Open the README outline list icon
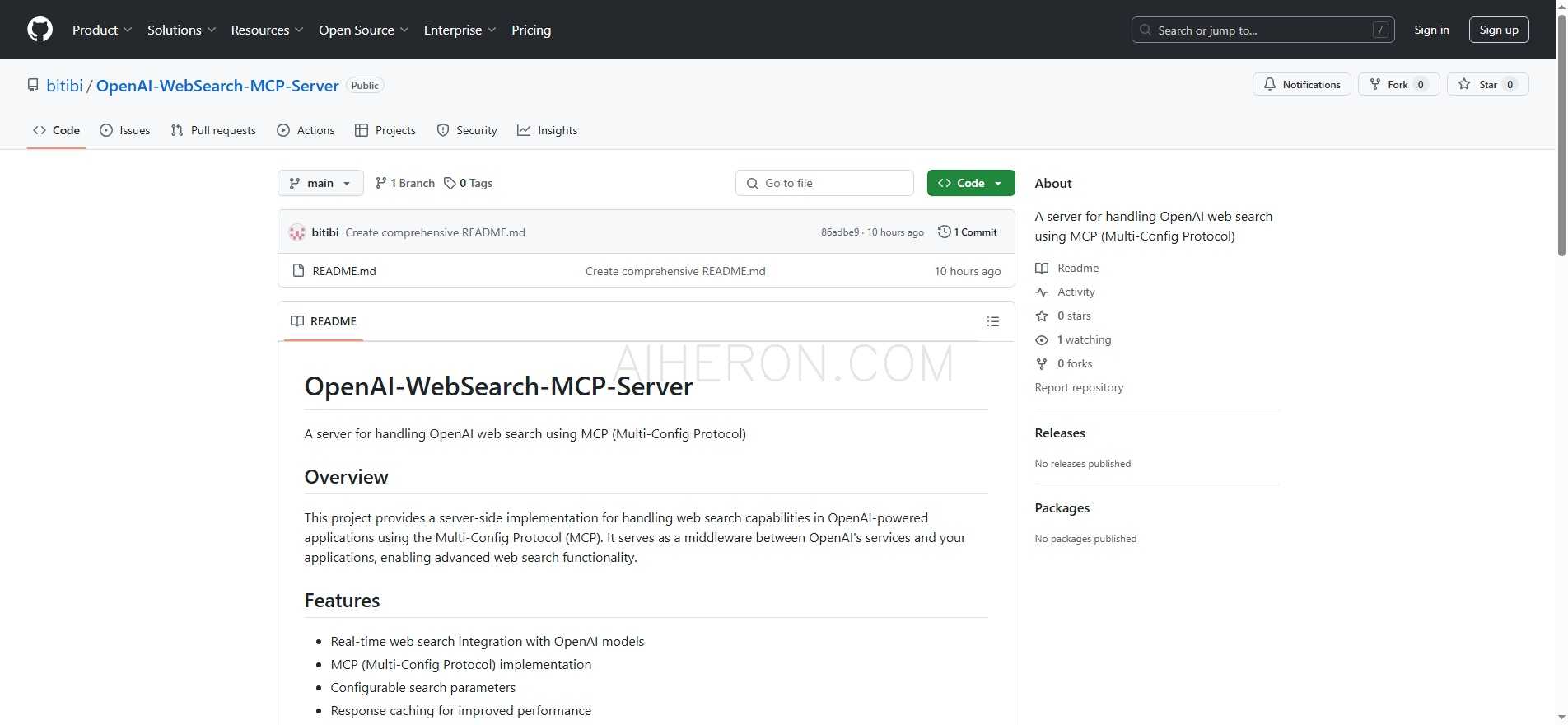Viewport: 1568px width, 725px height. (x=993, y=321)
